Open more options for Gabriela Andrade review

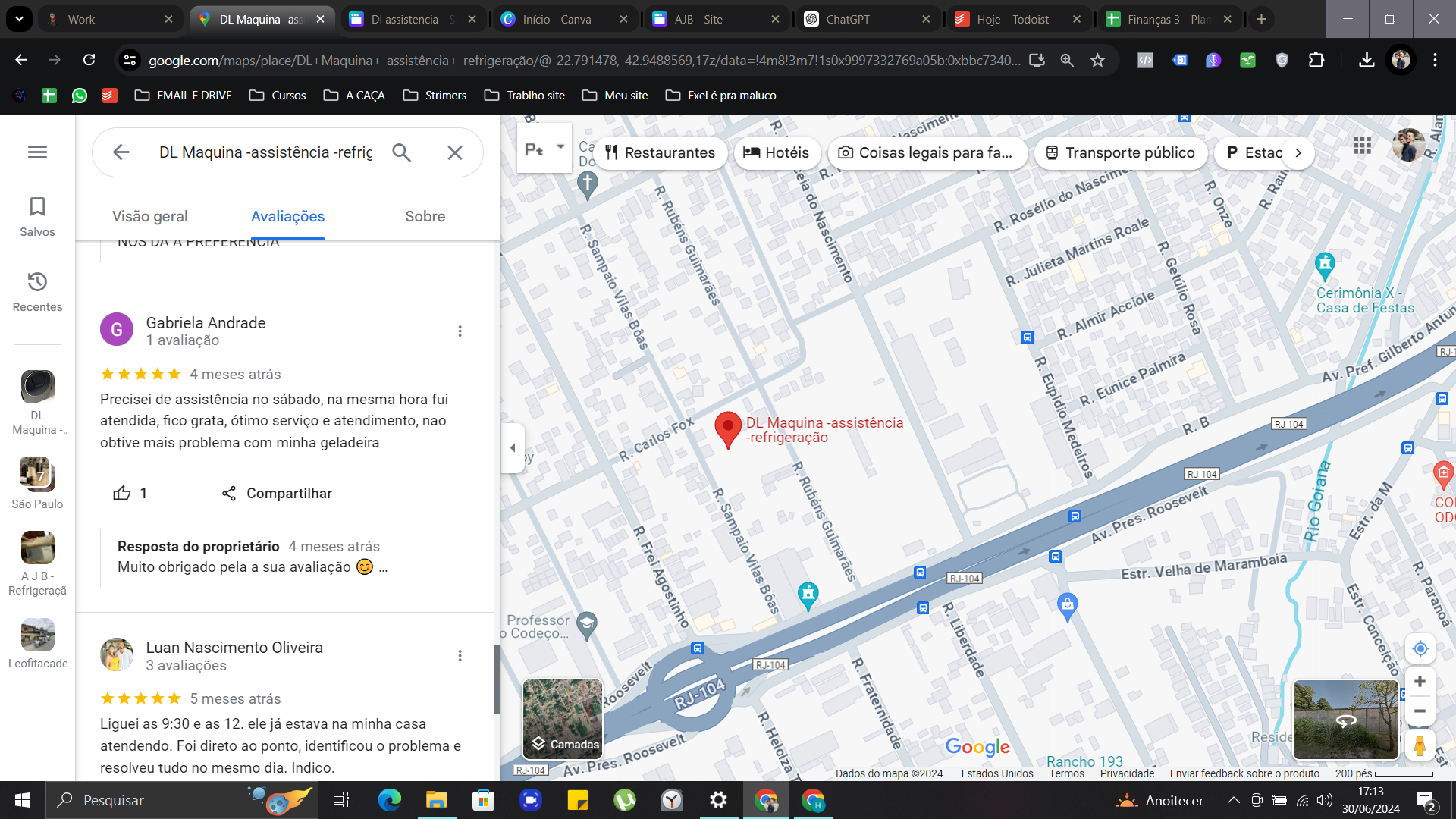point(460,331)
